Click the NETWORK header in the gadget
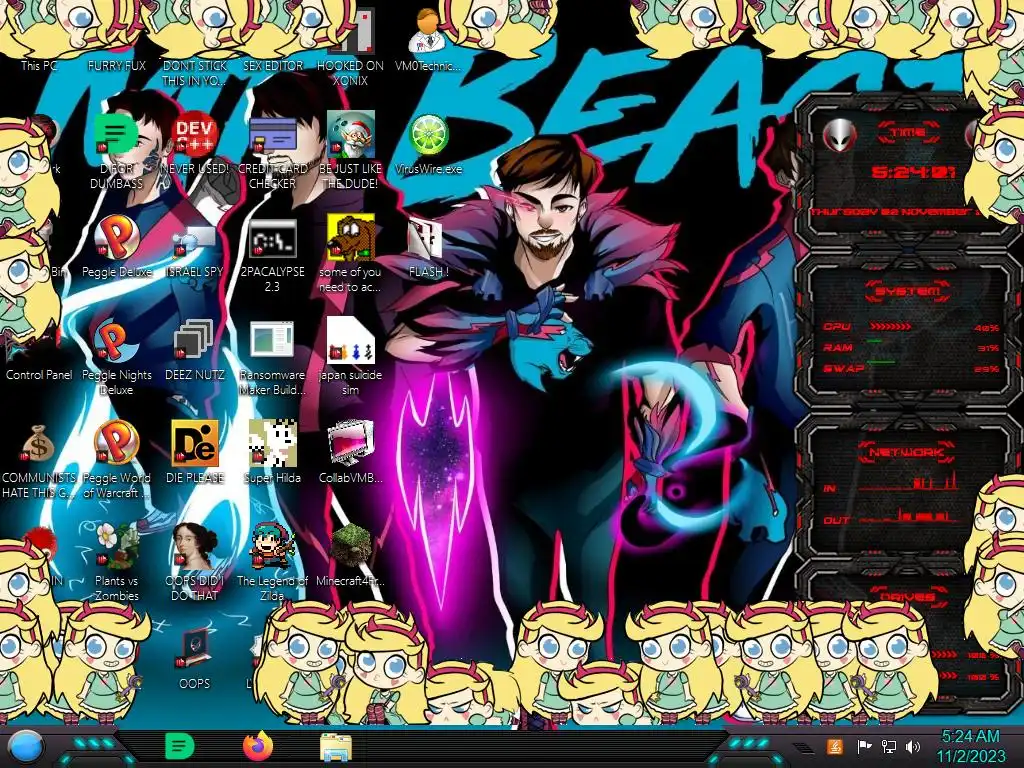 907,452
